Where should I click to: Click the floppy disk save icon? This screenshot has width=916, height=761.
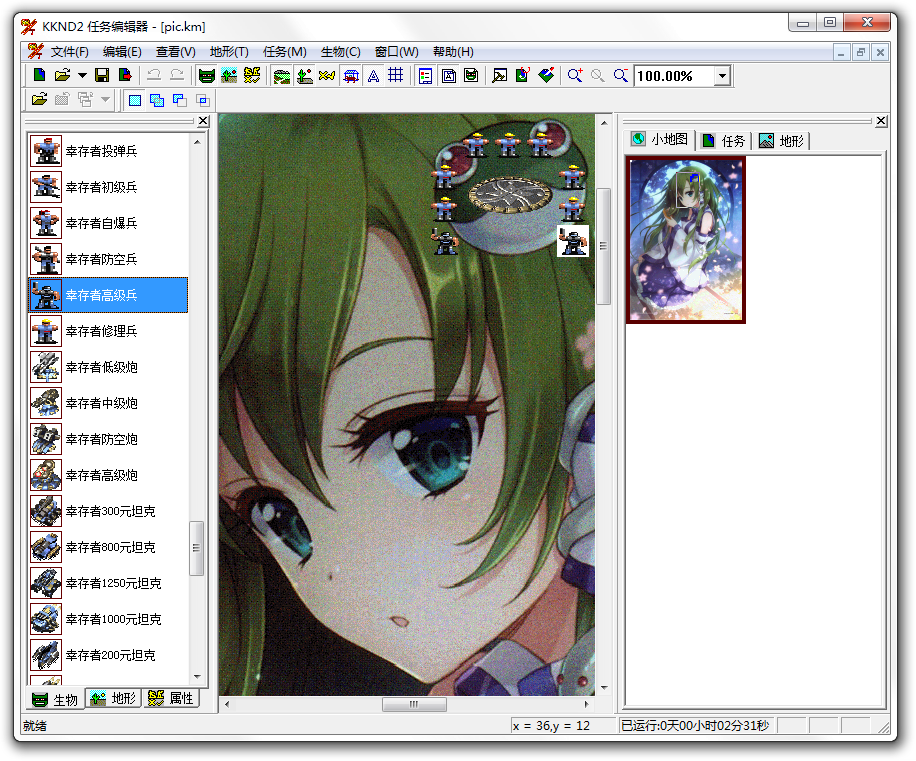click(x=101, y=75)
